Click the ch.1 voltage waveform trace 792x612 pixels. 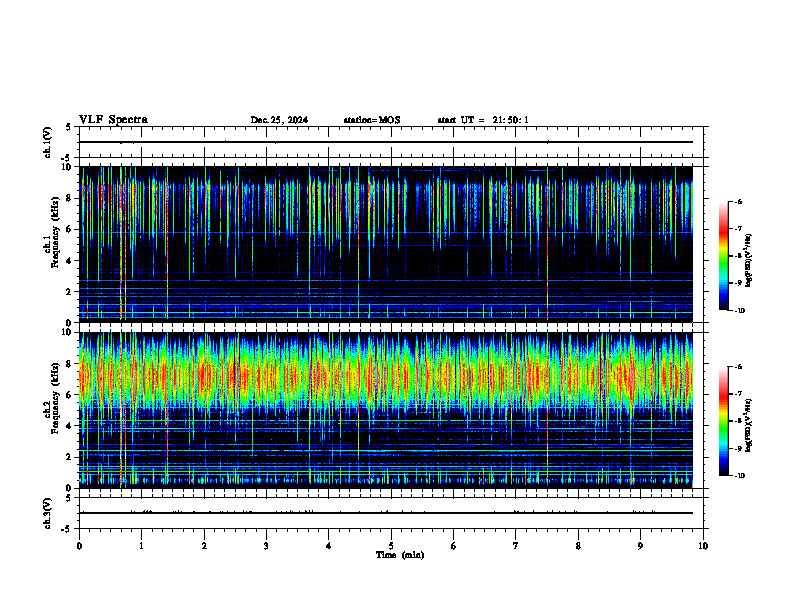386,142
